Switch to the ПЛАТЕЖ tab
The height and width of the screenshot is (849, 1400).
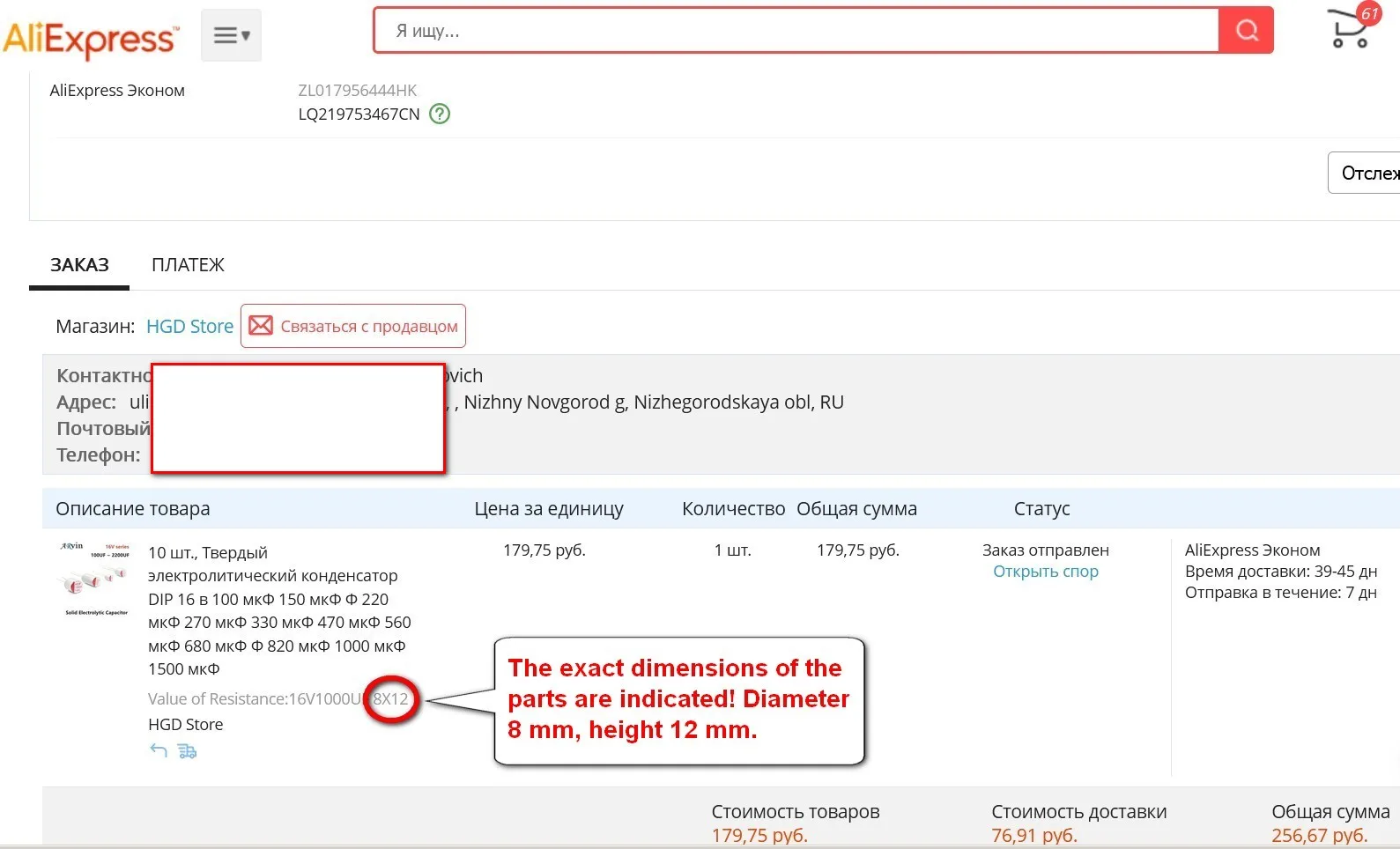pos(188,265)
